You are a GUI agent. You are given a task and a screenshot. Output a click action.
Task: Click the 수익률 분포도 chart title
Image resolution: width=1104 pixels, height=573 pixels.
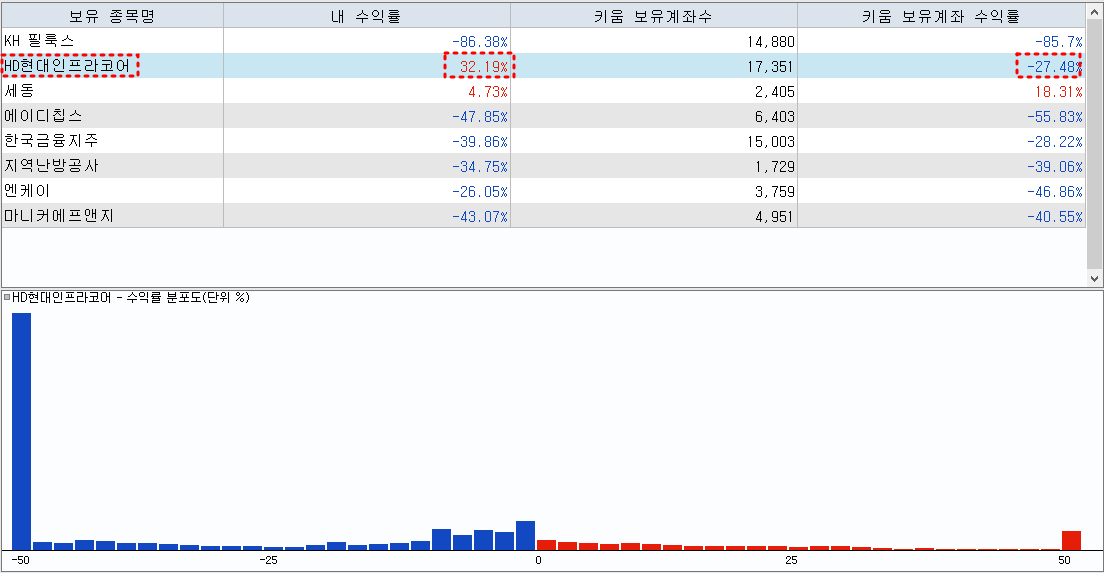[131, 297]
